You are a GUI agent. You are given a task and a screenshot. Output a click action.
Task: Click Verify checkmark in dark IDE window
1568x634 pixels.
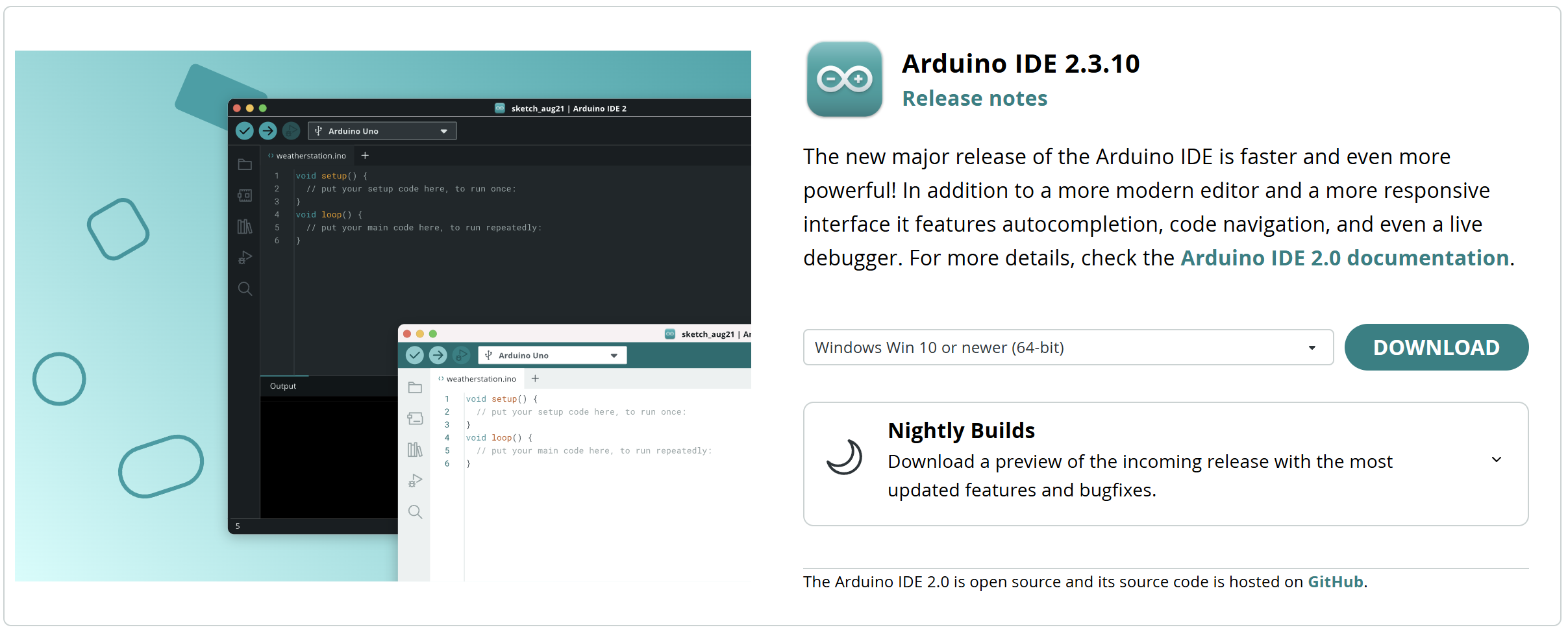pos(244,131)
